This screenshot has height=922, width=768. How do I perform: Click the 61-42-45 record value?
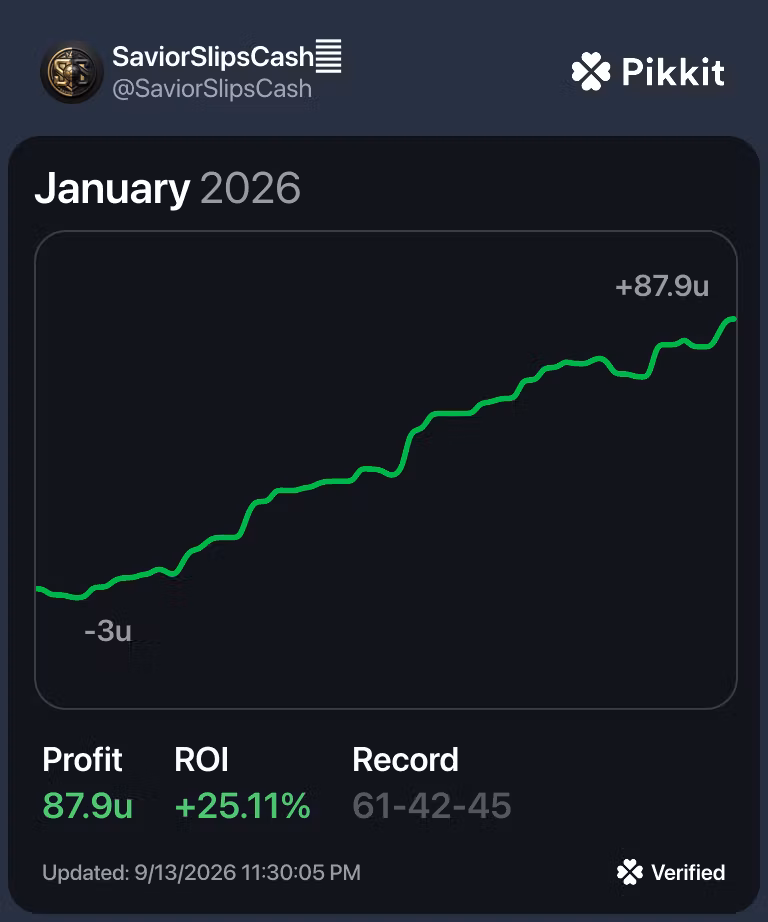[x=432, y=805]
